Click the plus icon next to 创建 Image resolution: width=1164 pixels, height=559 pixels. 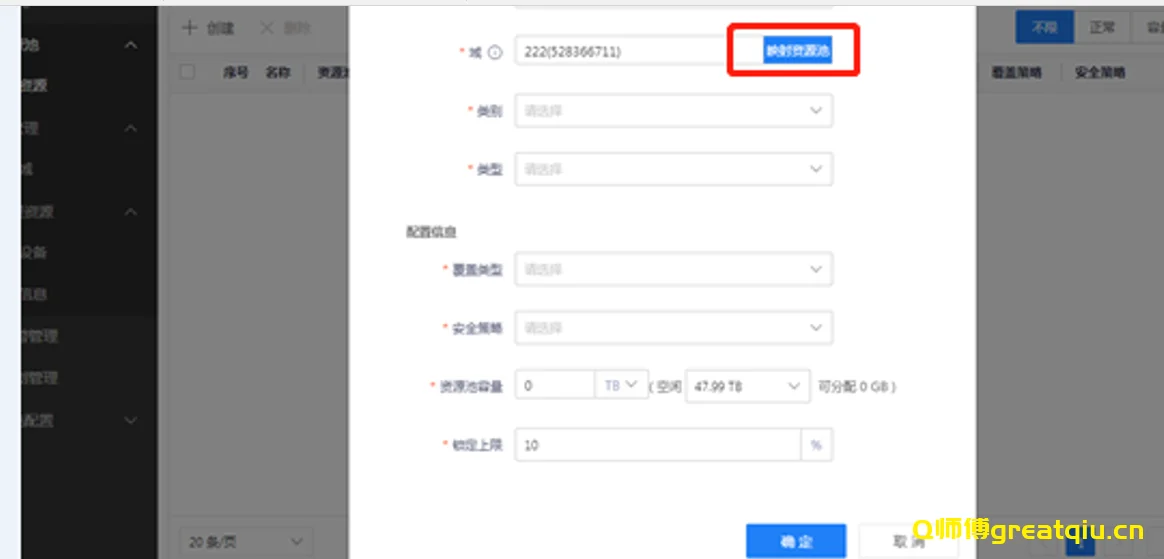pyautogui.click(x=189, y=28)
